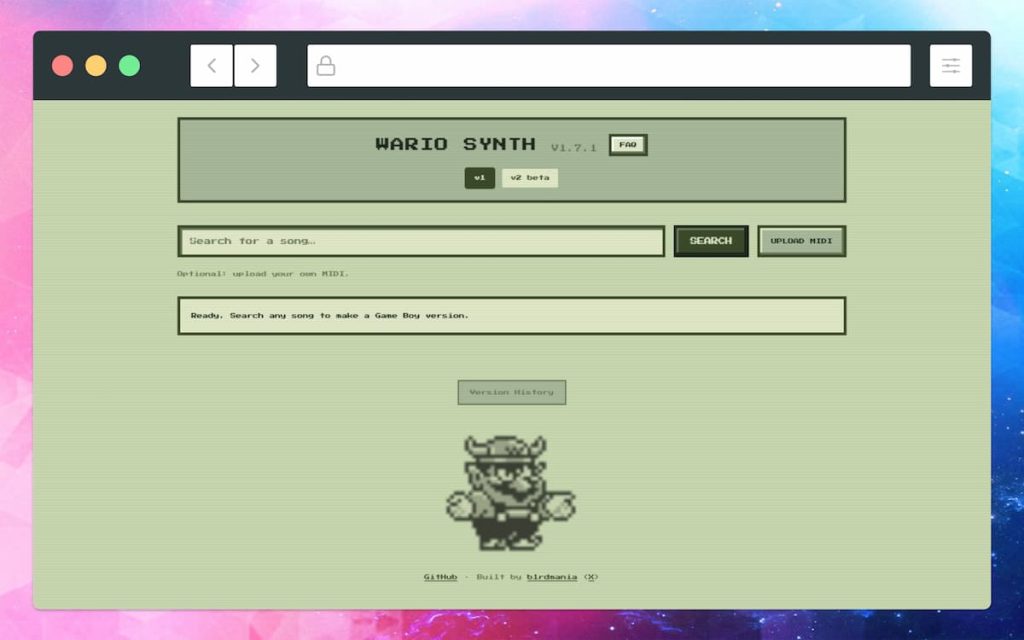
Task: Click the 'Ready. Search any song' status message
Action: pos(330,315)
